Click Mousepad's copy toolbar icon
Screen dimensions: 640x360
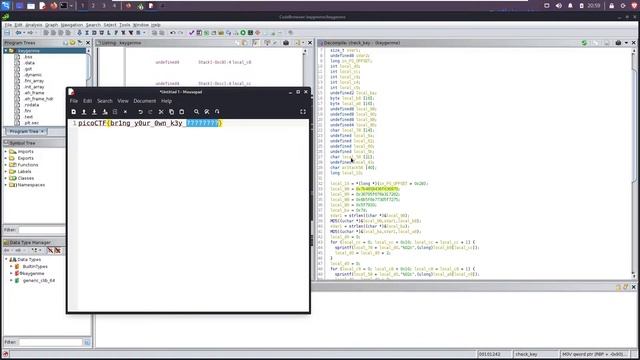pyautogui.click(x=171, y=112)
